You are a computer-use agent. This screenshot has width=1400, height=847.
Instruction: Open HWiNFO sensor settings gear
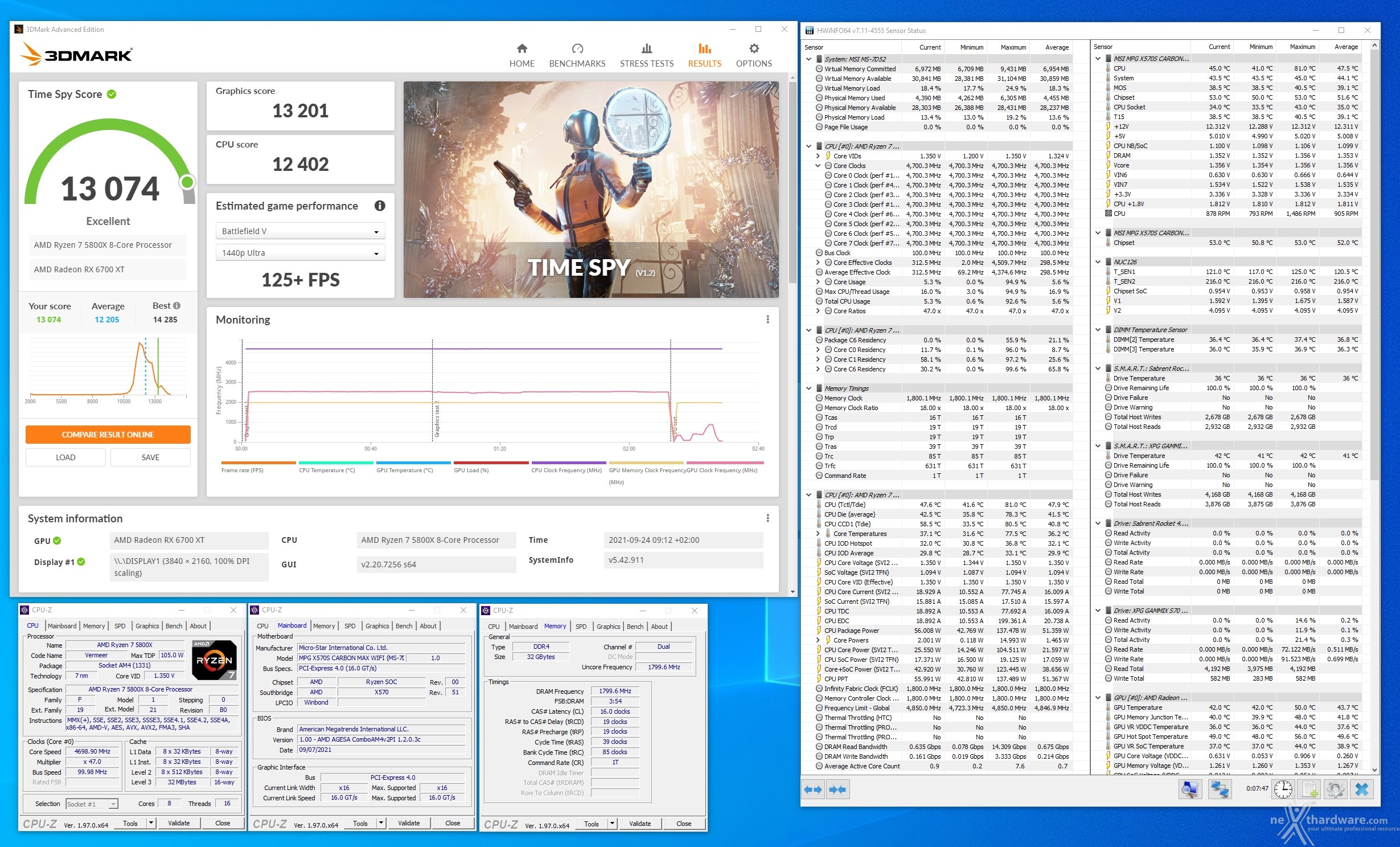[1336, 789]
